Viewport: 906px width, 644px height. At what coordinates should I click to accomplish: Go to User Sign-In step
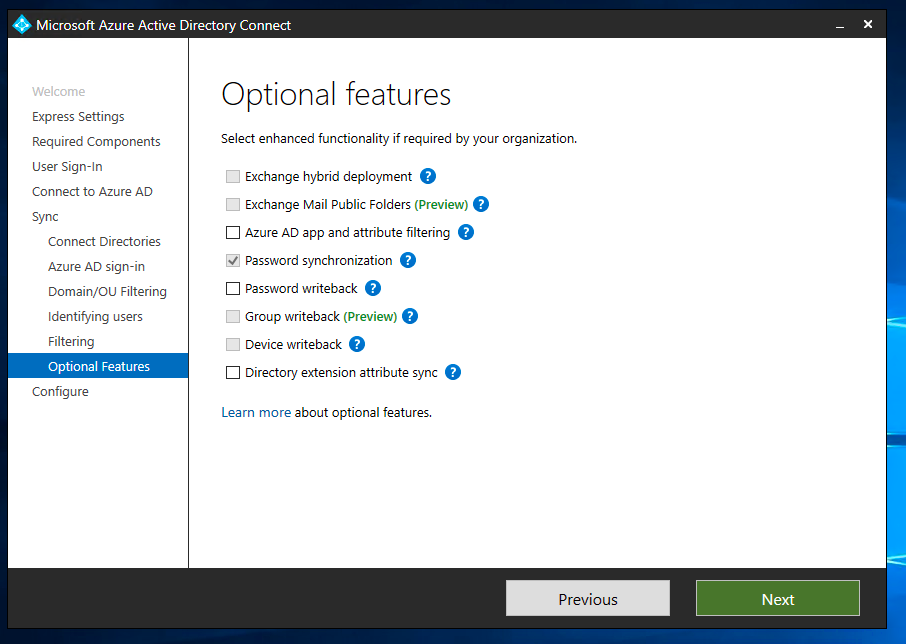pos(67,166)
